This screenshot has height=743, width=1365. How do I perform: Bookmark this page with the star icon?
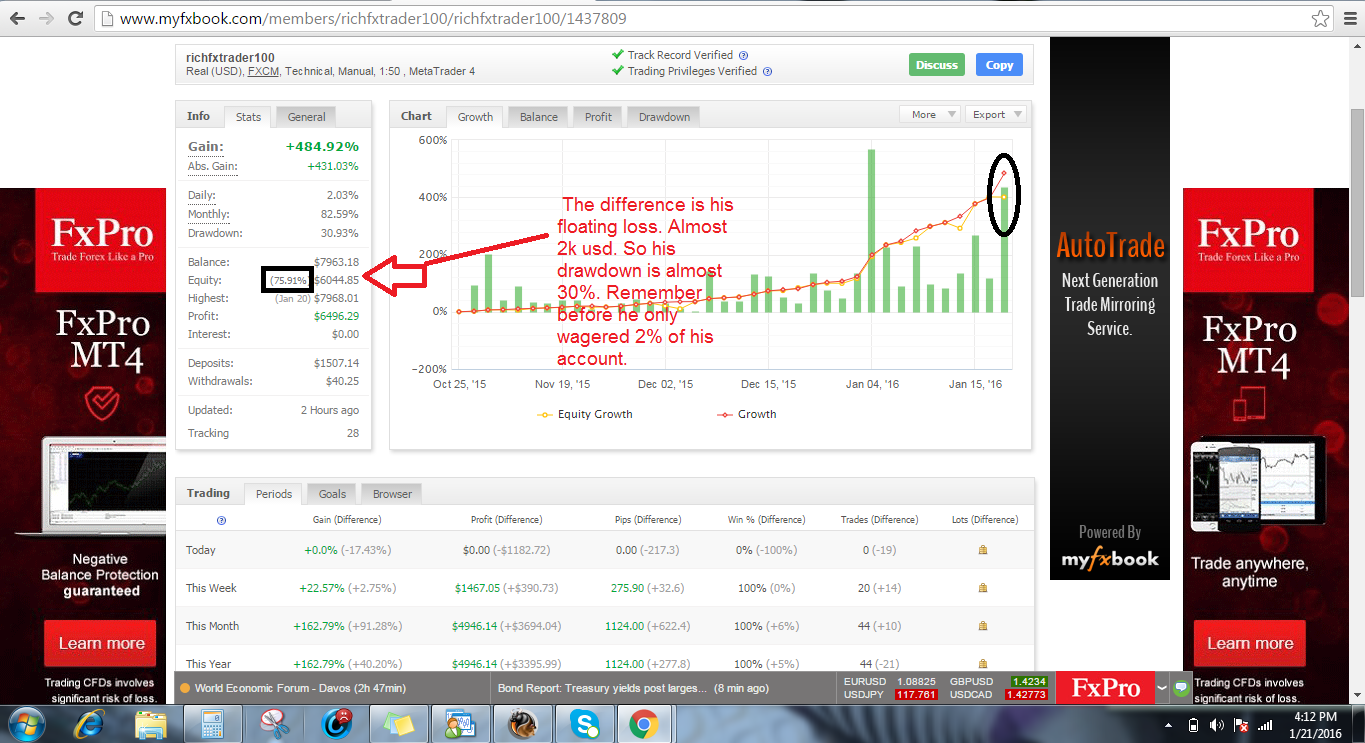pyautogui.click(x=1318, y=18)
